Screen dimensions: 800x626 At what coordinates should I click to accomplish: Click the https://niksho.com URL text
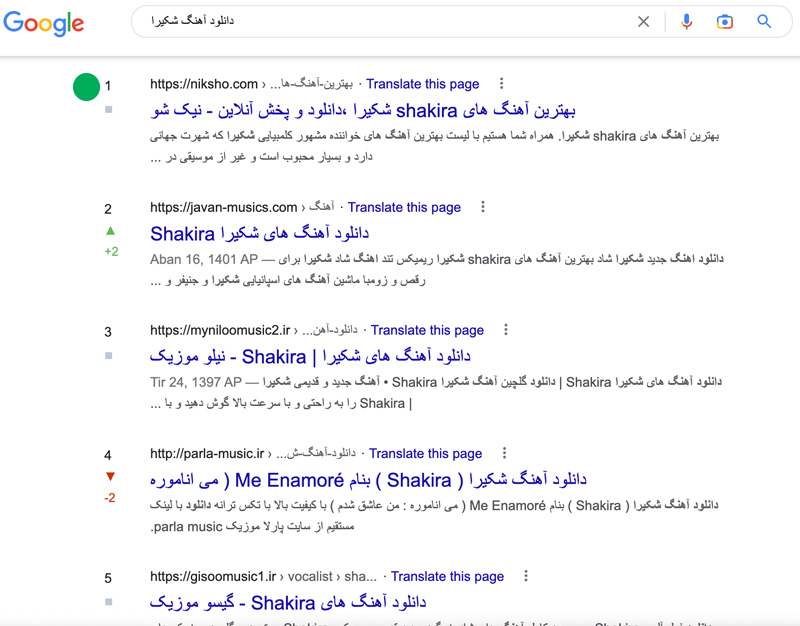(x=204, y=84)
